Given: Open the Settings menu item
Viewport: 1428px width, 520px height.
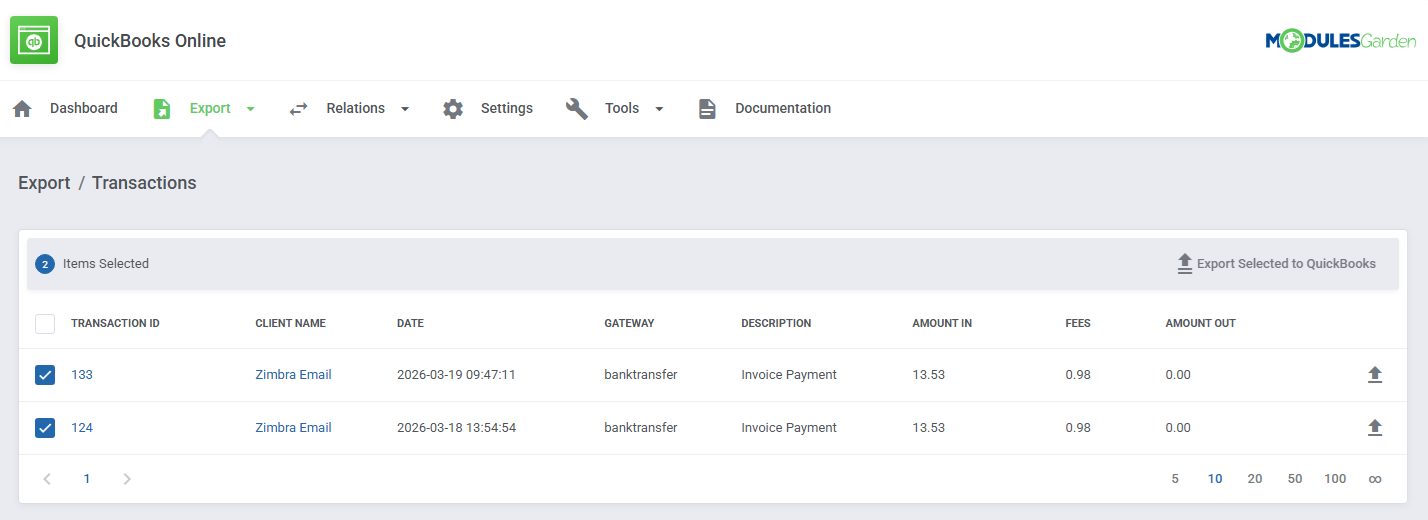Looking at the screenshot, I should coord(507,108).
